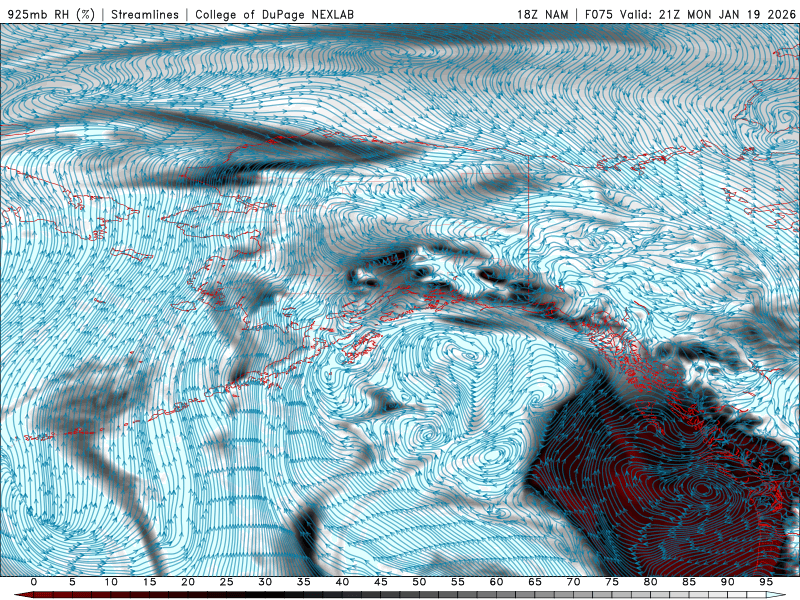Click the "65" color scale tick label
This screenshot has height=600, width=800.
[x=535, y=582]
